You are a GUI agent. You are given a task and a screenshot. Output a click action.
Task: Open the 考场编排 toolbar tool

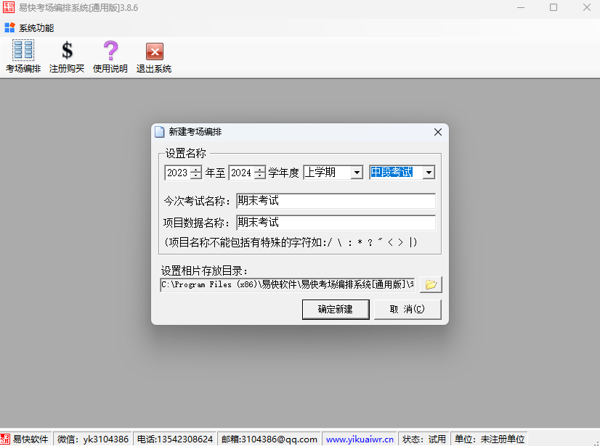click(x=23, y=56)
